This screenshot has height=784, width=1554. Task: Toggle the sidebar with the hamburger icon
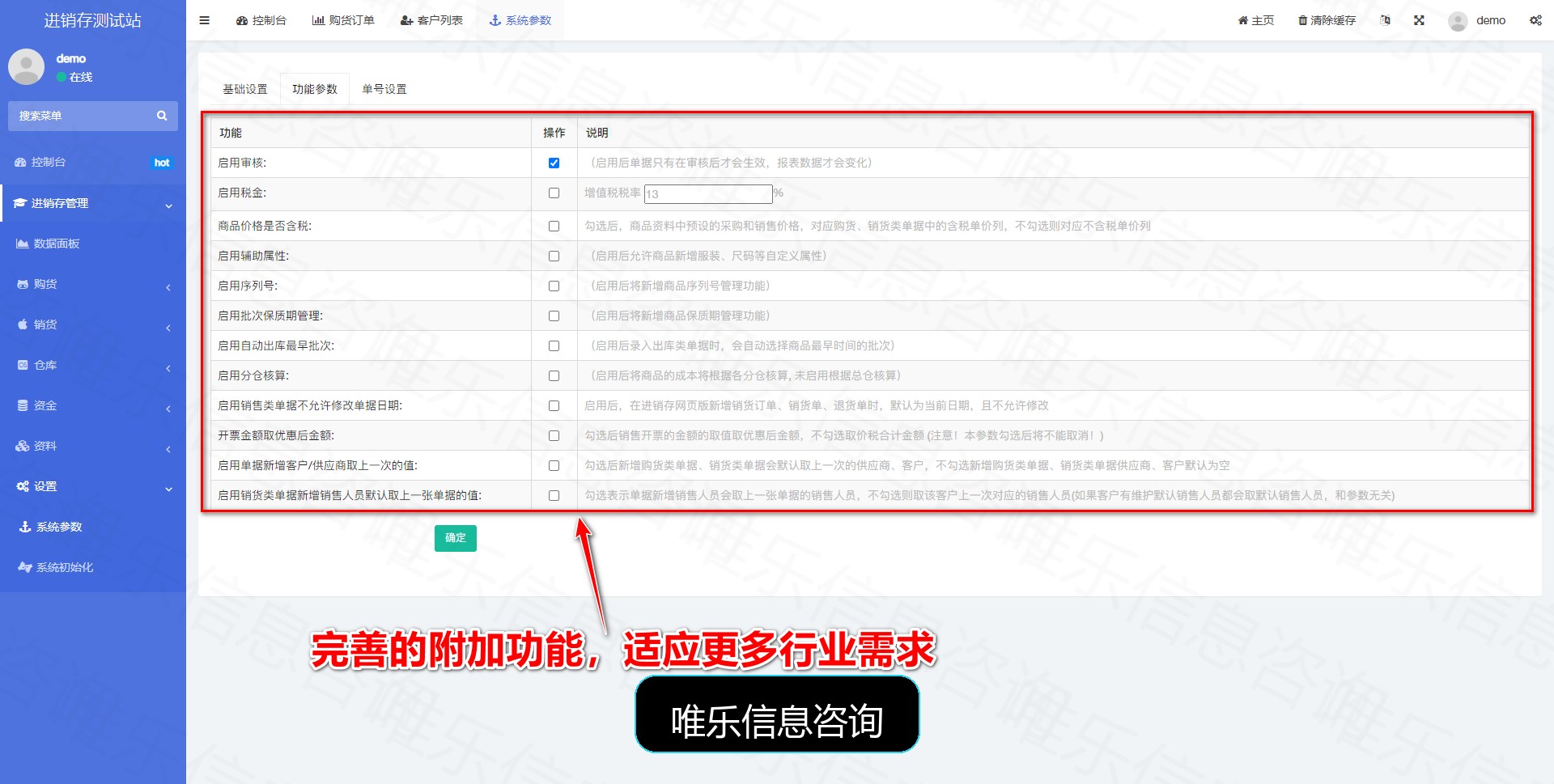[x=204, y=20]
